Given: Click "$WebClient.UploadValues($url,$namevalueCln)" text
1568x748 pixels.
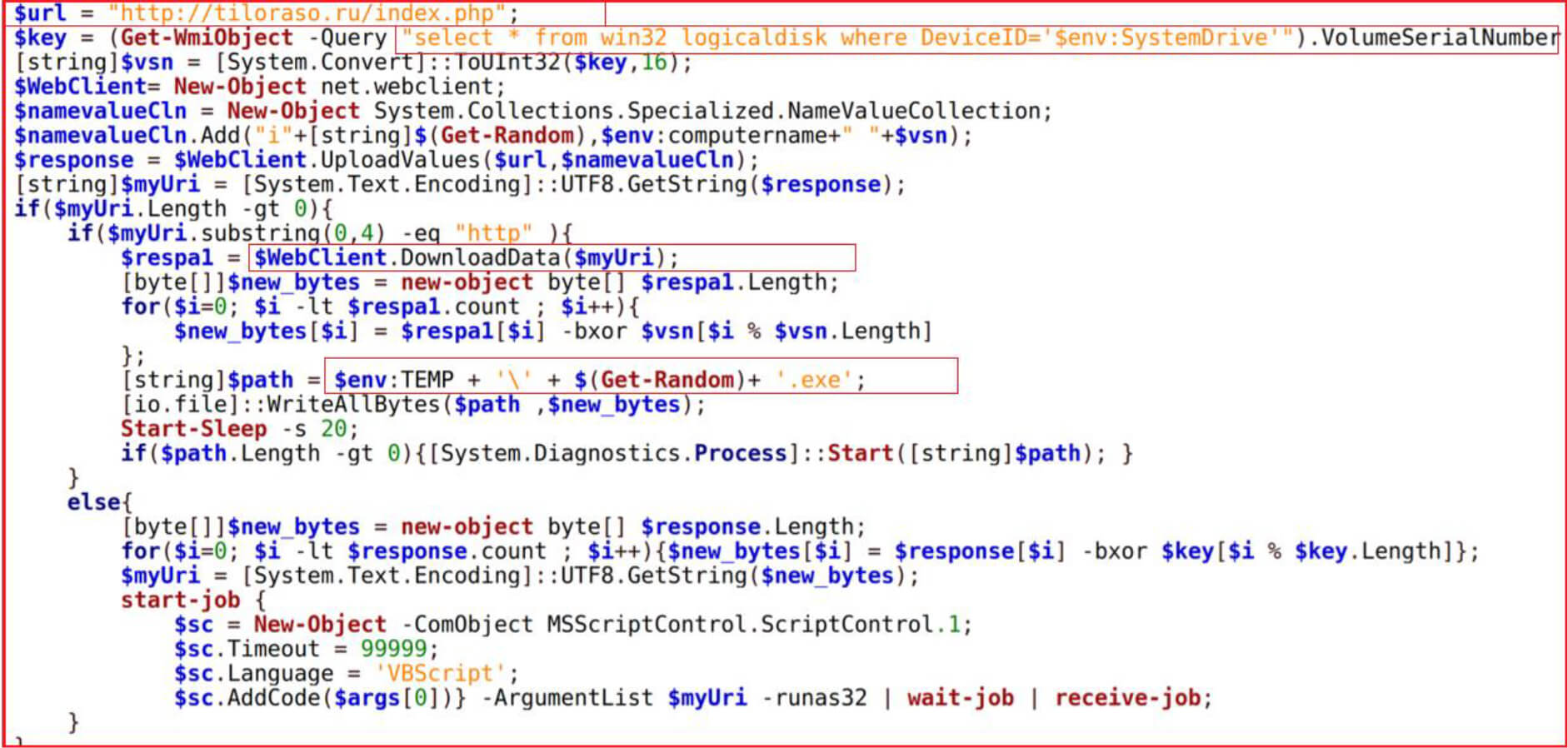Looking at the screenshot, I should click(x=461, y=160).
